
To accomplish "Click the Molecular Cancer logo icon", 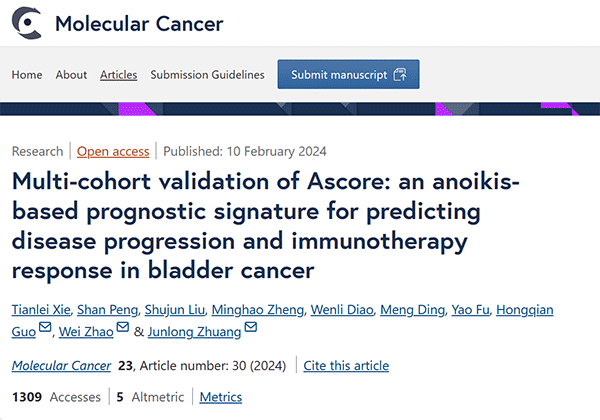I will [x=27, y=22].
